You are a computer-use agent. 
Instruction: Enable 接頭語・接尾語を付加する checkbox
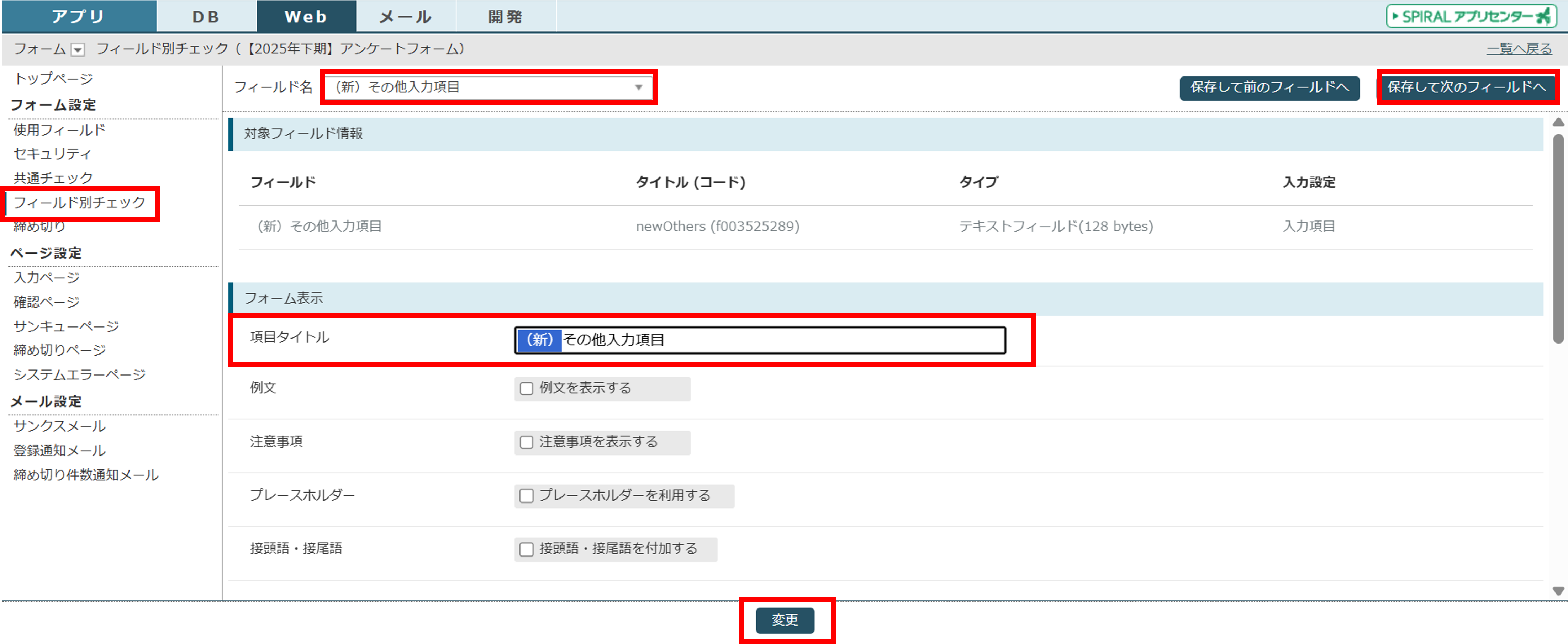coord(527,549)
